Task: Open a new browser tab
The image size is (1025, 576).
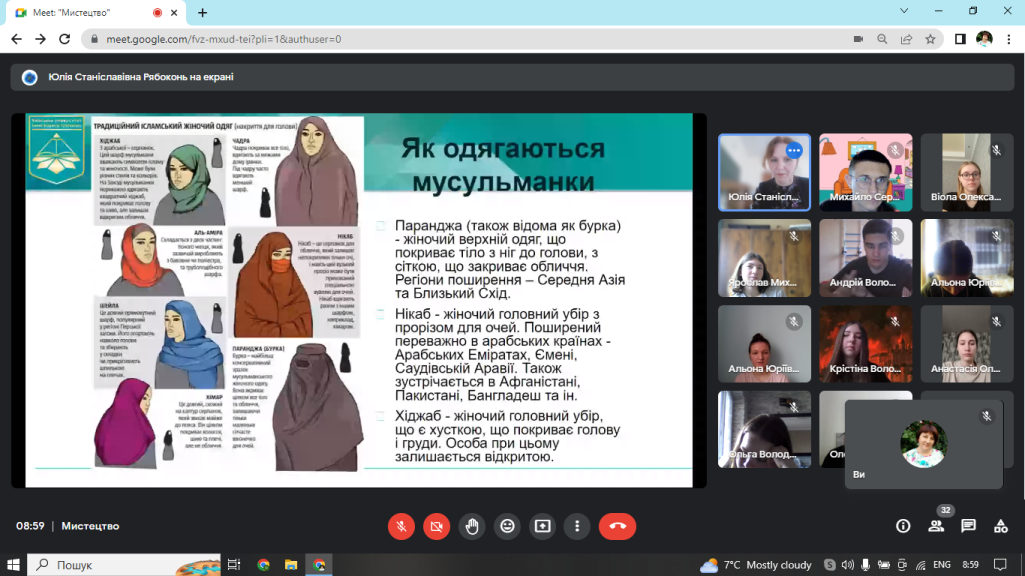Action: [x=203, y=12]
